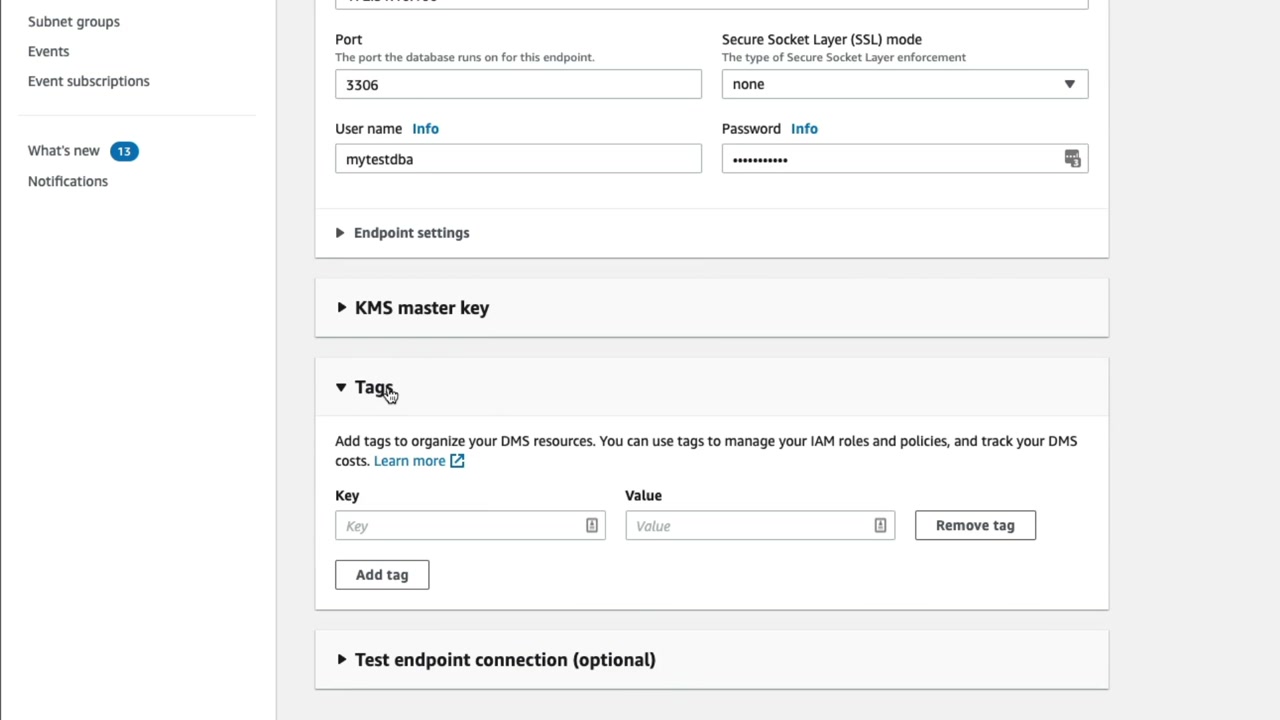Click the Port input field
This screenshot has height=720, width=1280.
(518, 85)
